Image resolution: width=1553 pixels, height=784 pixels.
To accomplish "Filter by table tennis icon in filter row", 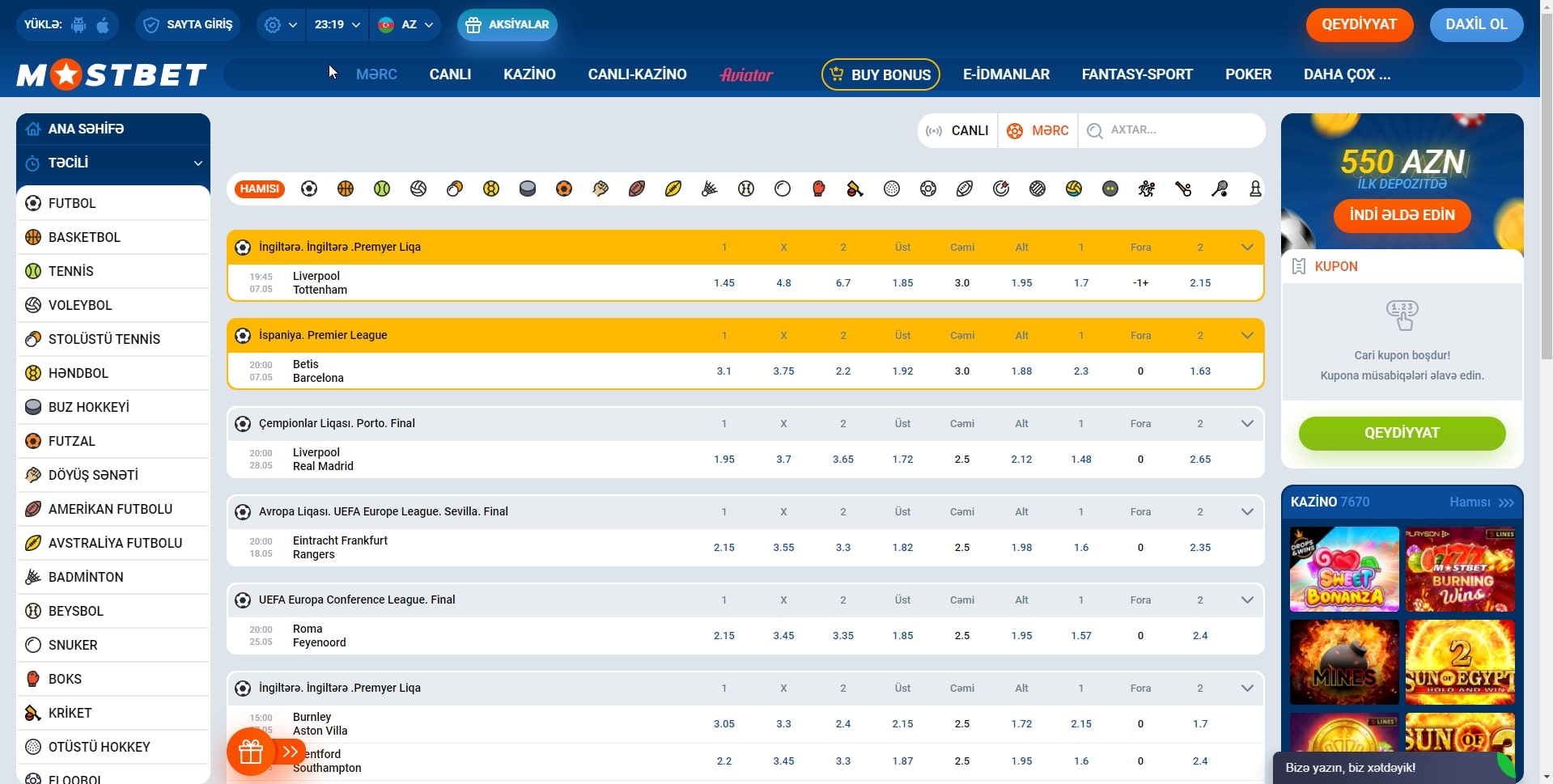I will pyautogui.click(x=455, y=189).
